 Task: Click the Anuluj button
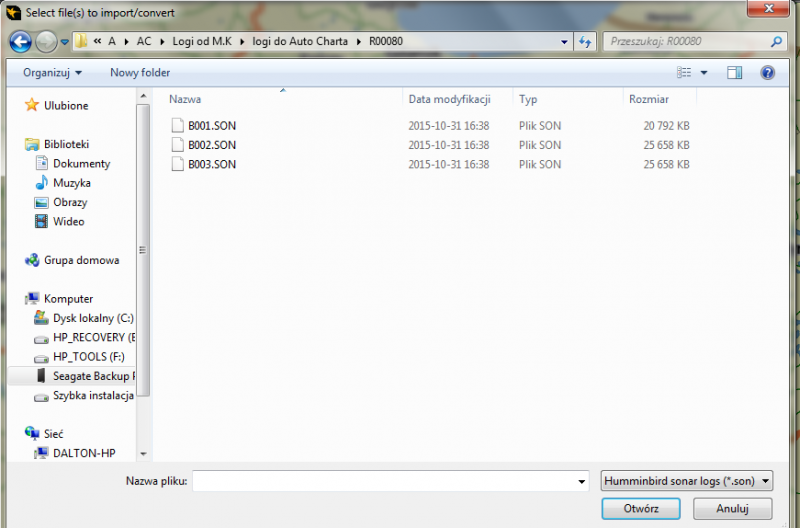pyautogui.click(x=732, y=508)
